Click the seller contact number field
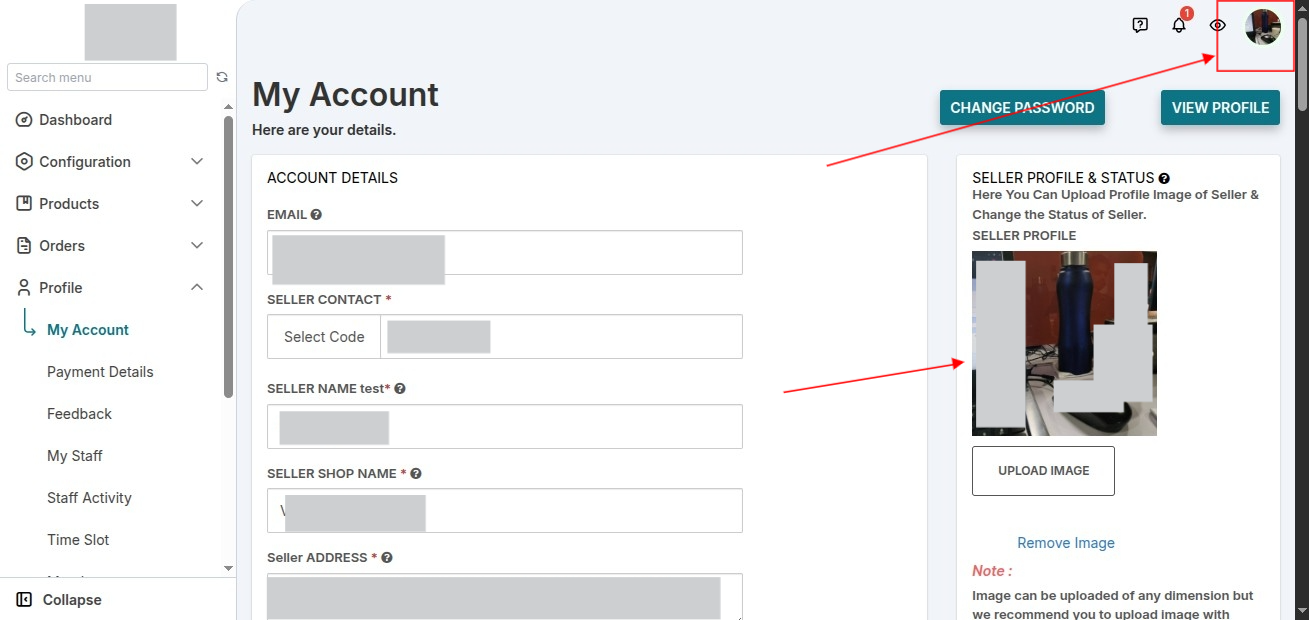Viewport: 1309px width, 620px height. click(x=561, y=337)
